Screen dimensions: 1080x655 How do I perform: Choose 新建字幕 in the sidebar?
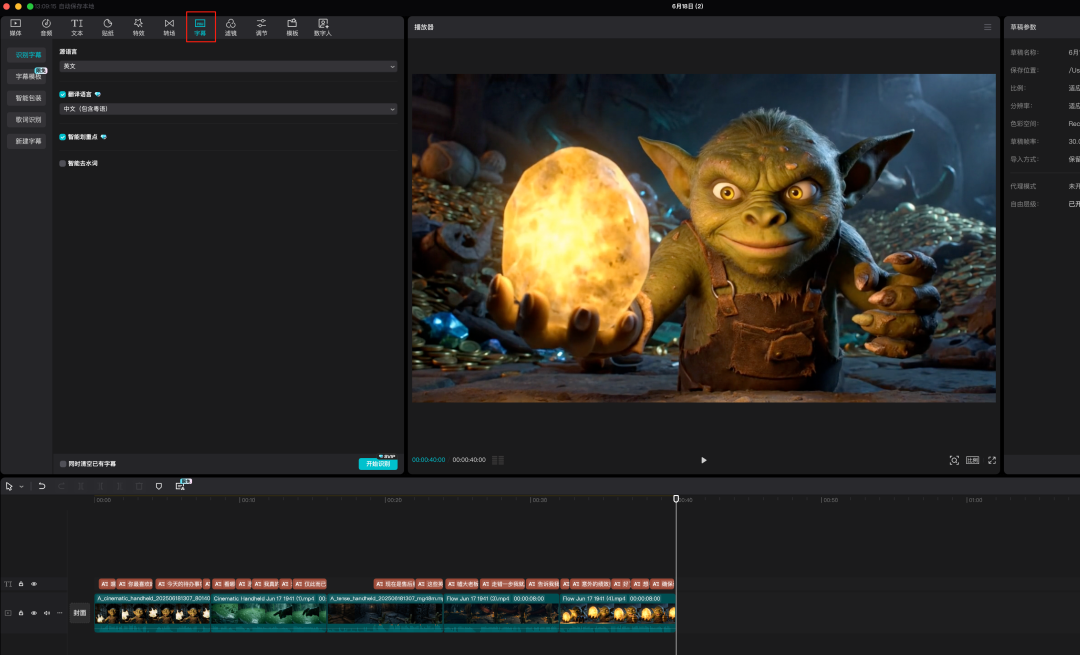pyautogui.click(x=28, y=141)
